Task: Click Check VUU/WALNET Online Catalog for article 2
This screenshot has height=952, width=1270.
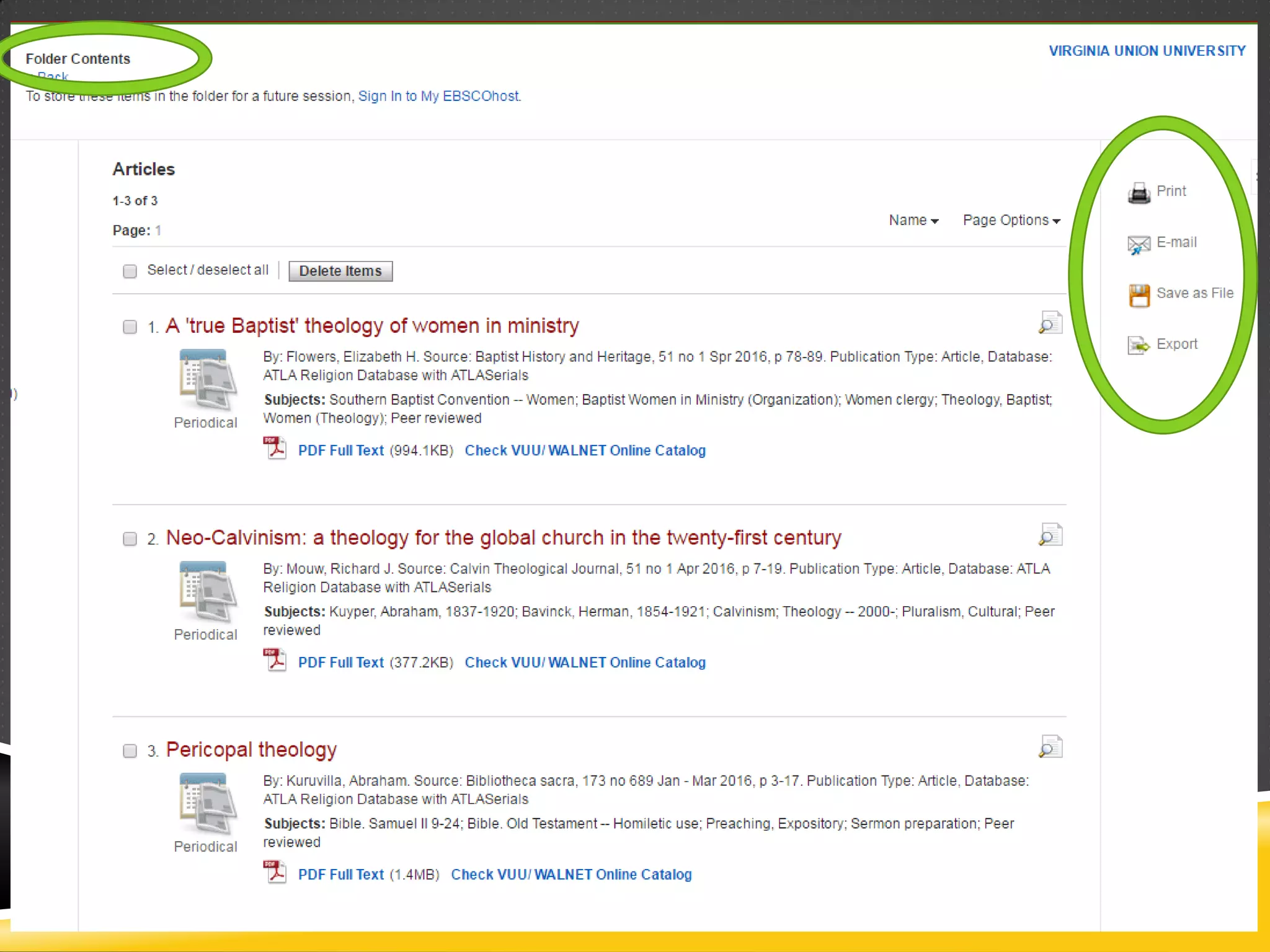Action: [x=585, y=662]
